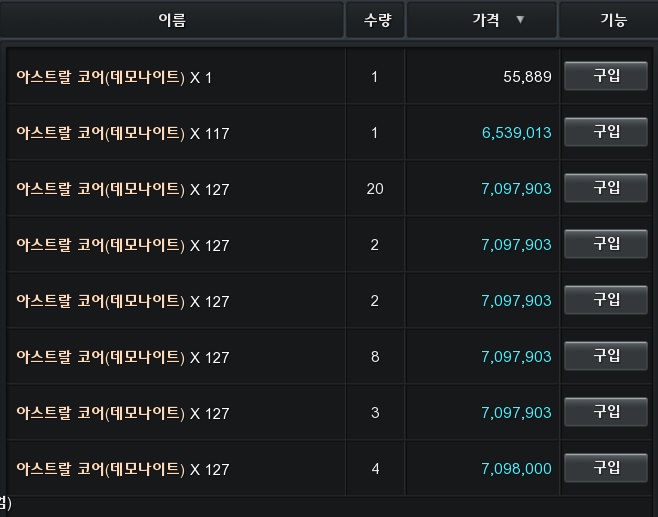Select the 아스트랄 코어 X 1 item name
The height and width of the screenshot is (517, 658).
[114, 77]
